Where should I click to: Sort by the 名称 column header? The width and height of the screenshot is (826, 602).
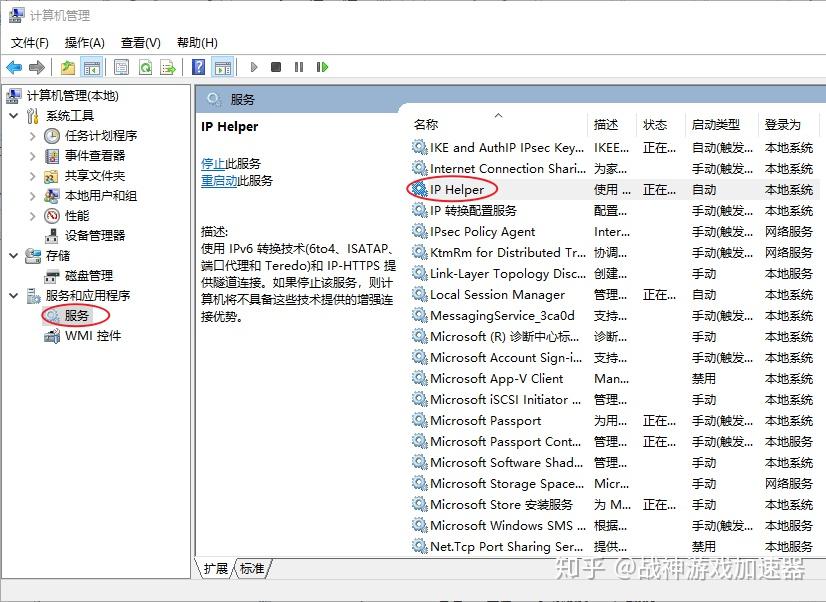click(497, 124)
